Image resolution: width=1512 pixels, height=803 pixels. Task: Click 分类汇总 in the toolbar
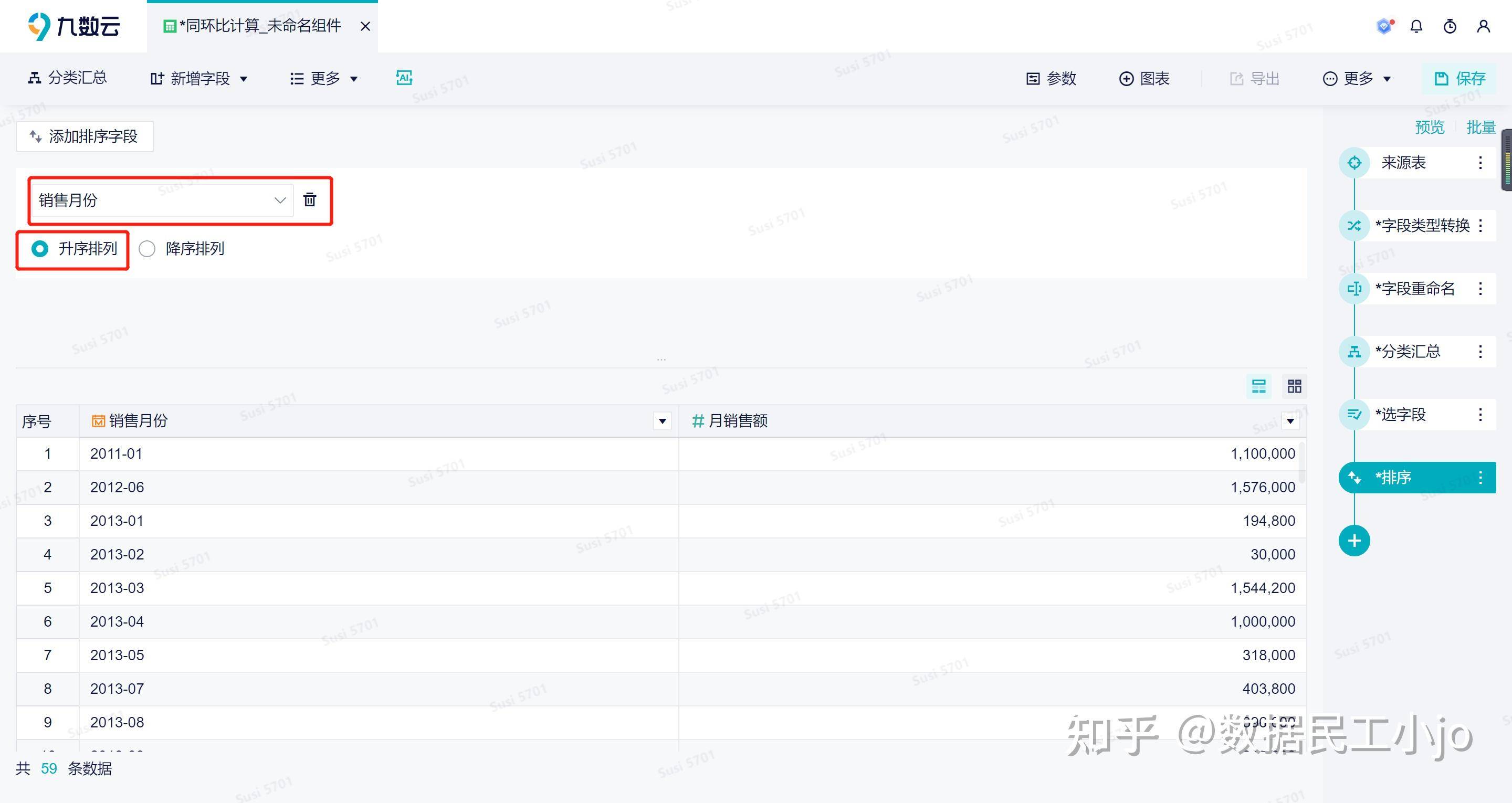tap(68, 78)
